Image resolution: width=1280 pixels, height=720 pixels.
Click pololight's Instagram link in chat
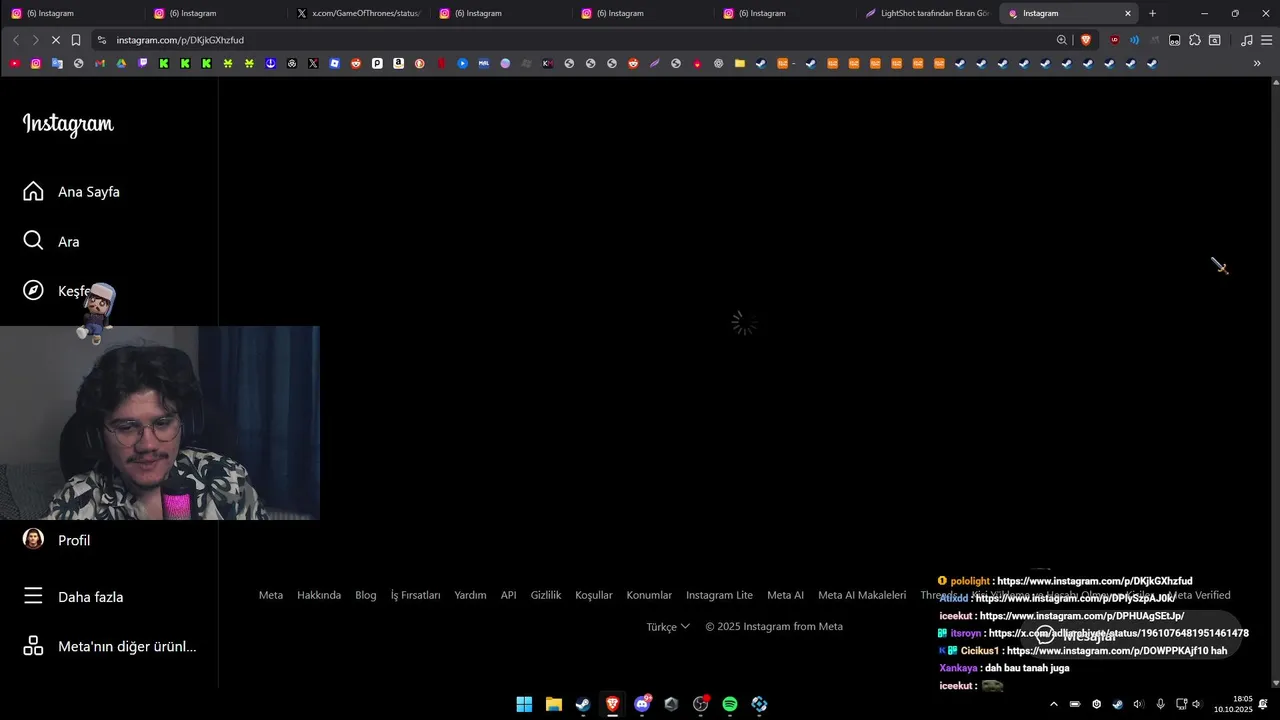pos(1094,581)
